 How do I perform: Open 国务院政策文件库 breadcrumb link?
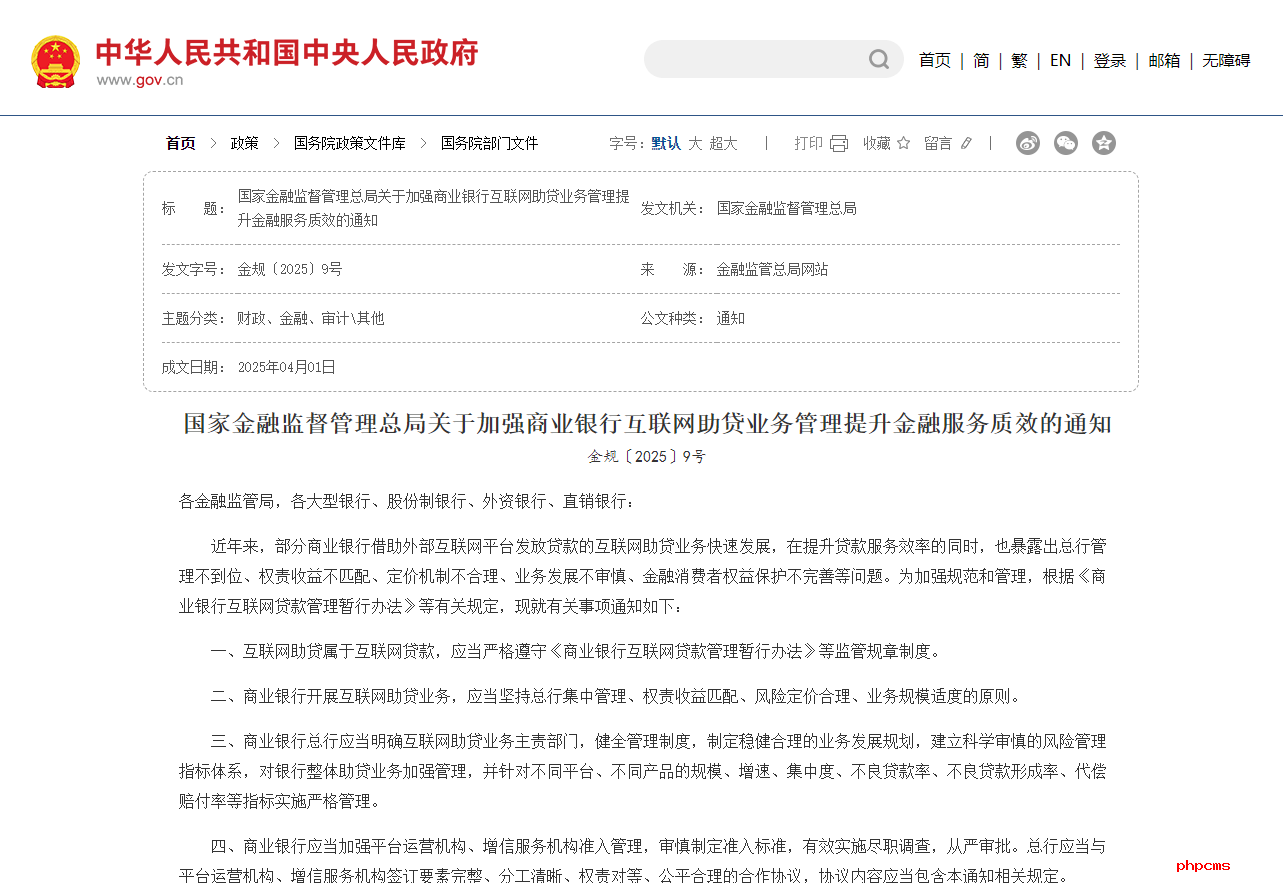349,143
